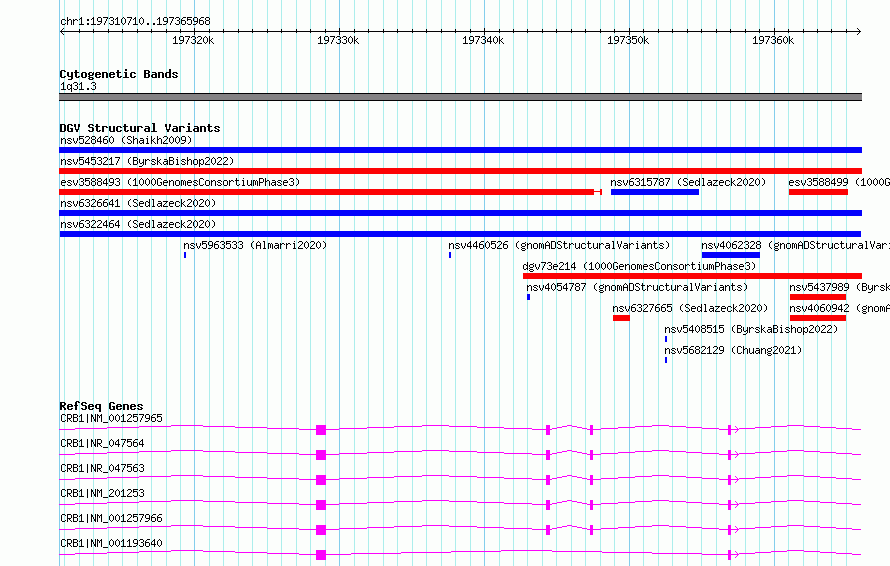Click CRB1|NM_001257966 transcript label

click(111, 518)
